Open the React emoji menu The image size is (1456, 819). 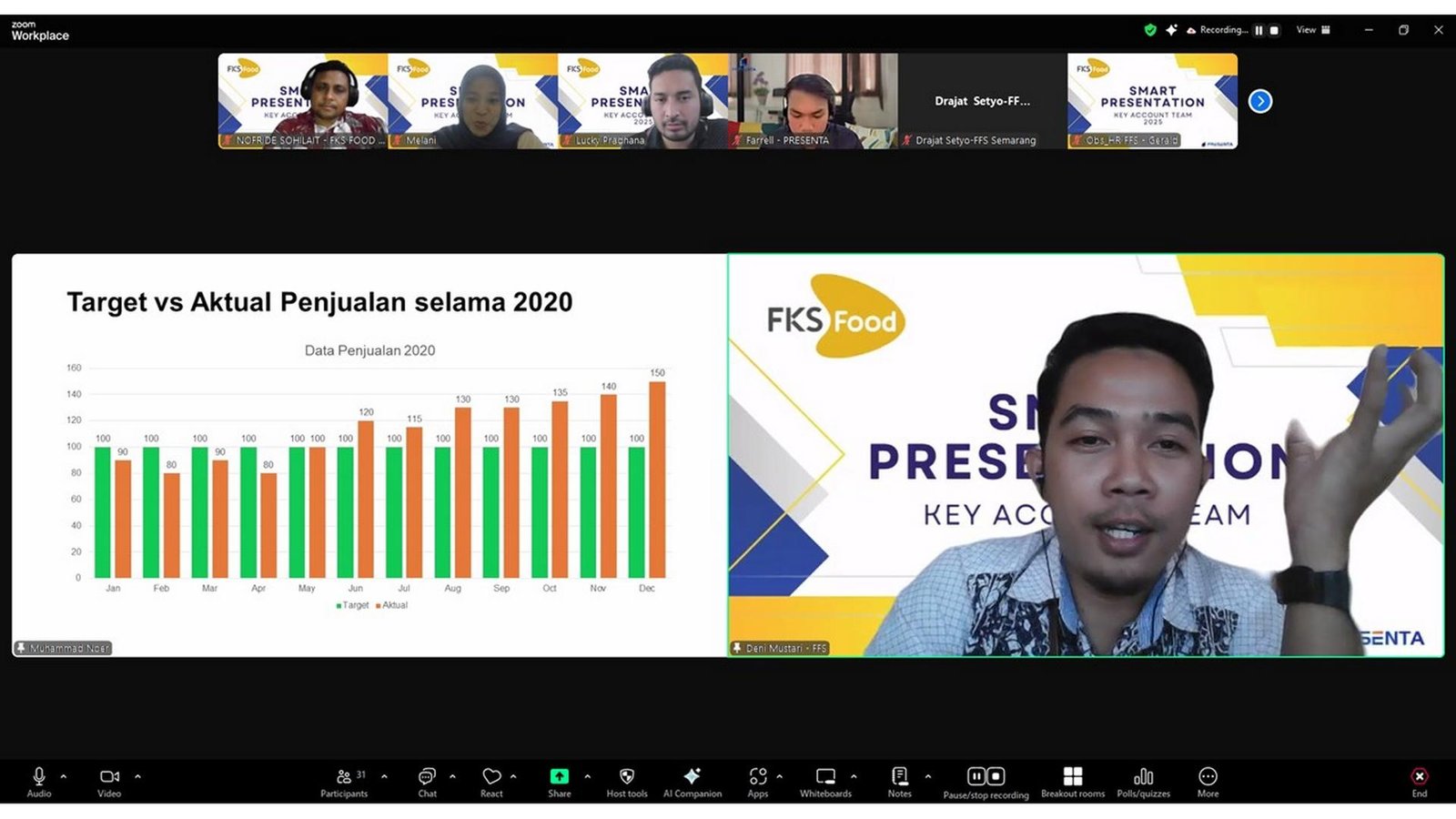click(x=491, y=781)
